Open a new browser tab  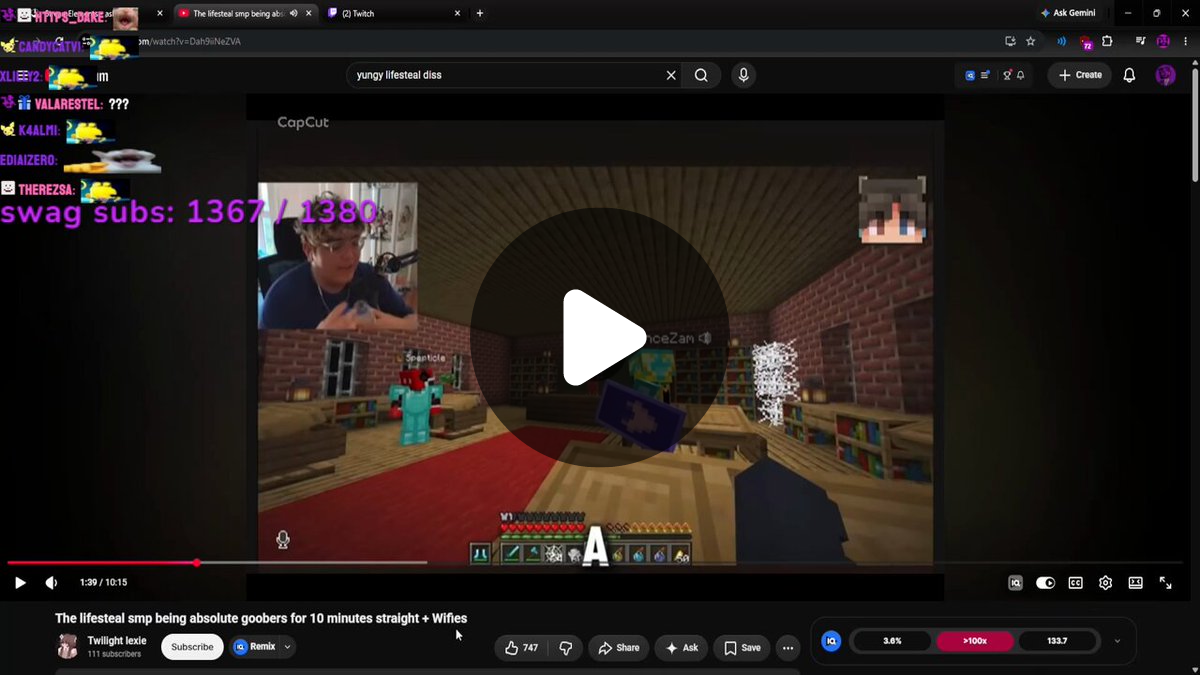coord(480,13)
